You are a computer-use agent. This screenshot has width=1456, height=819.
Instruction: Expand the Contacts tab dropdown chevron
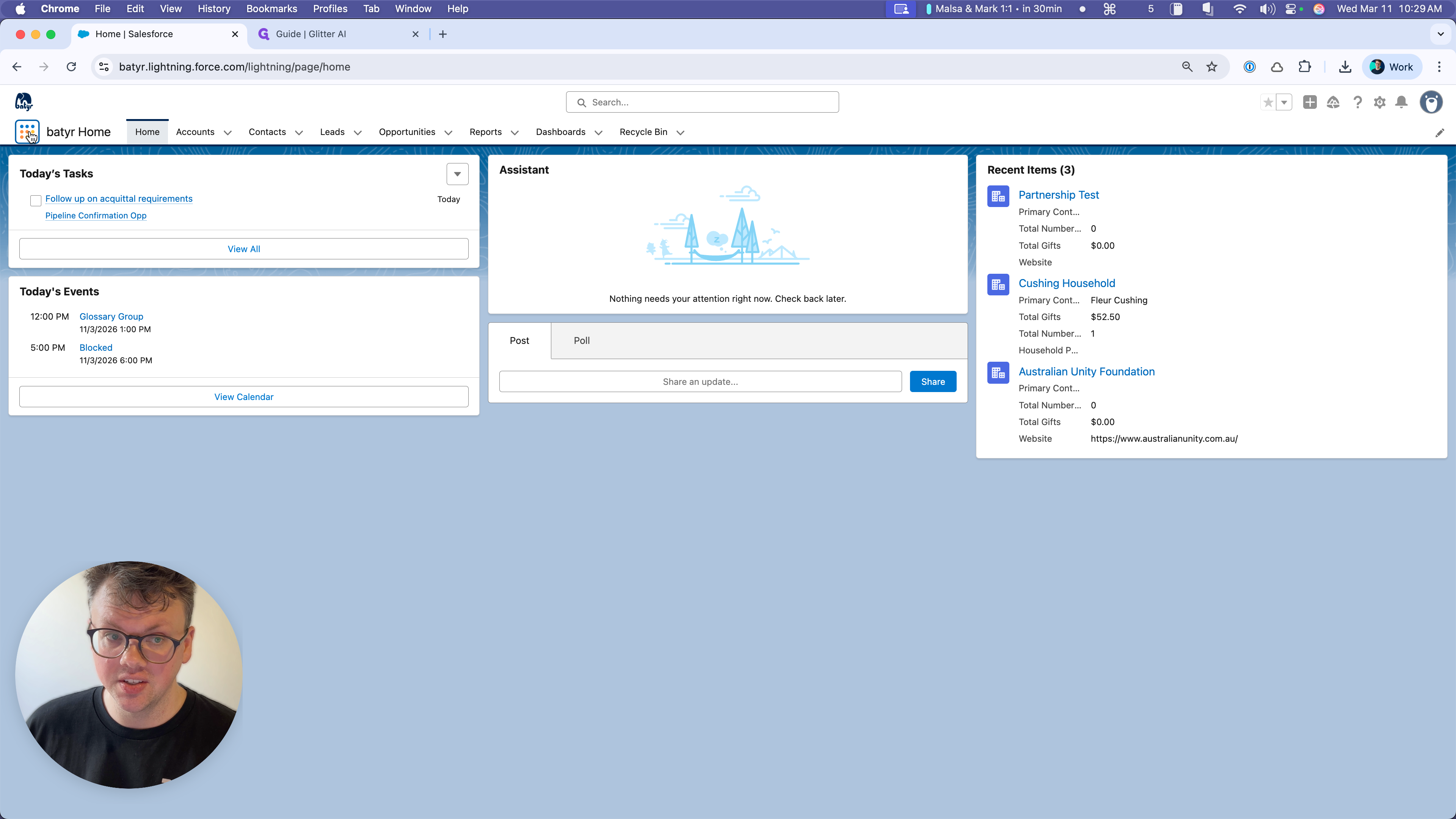(x=299, y=133)
